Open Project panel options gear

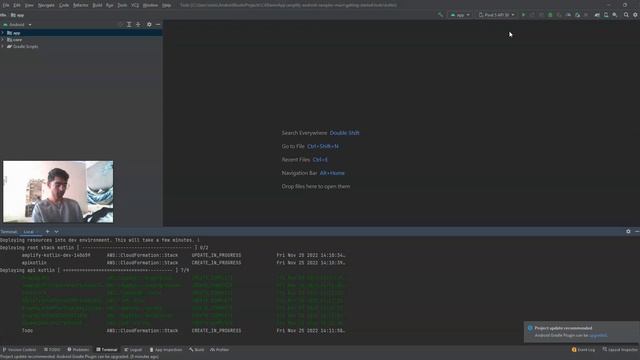pos(149,24)
